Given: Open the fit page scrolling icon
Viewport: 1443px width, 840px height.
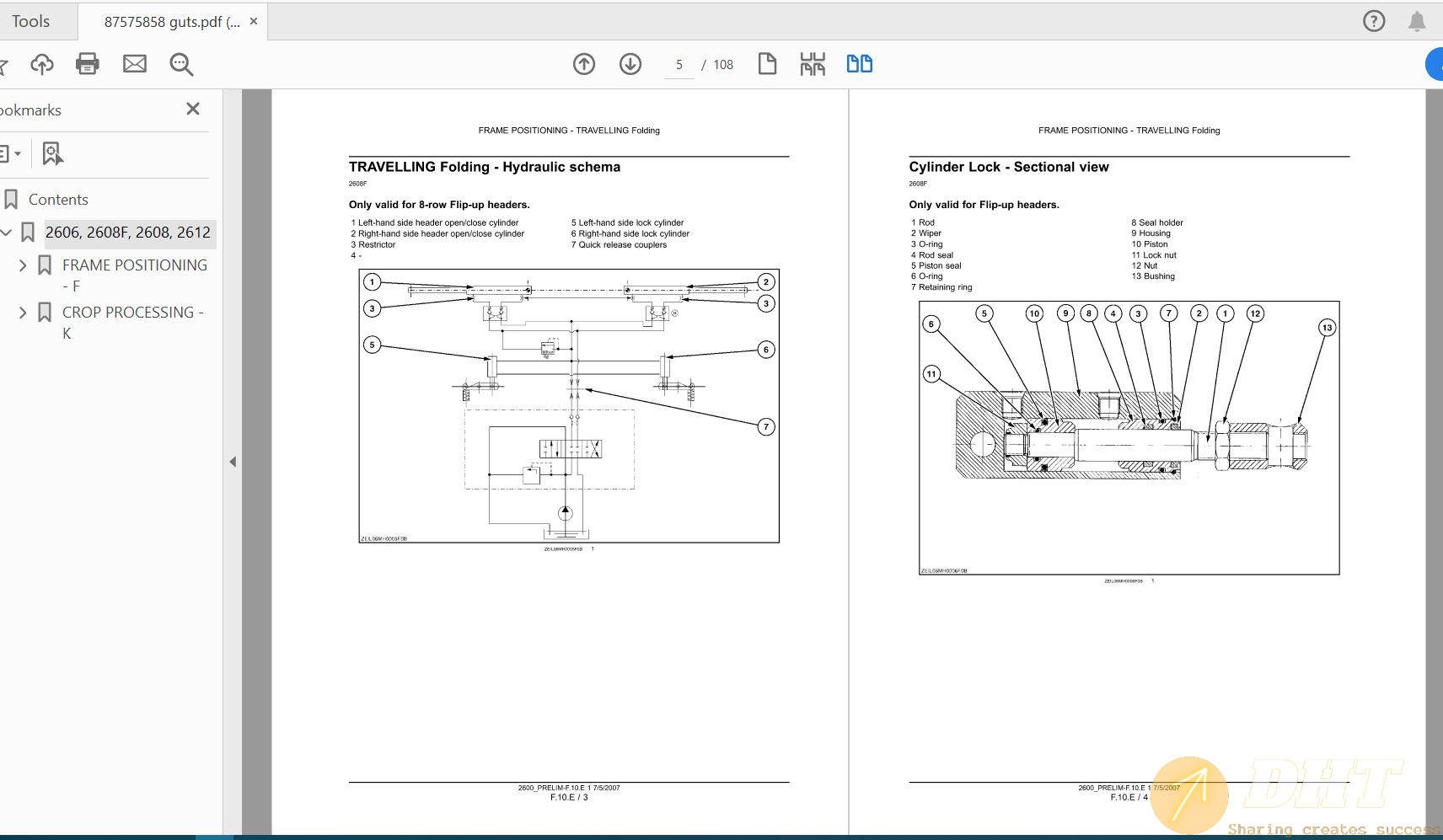Looking at the screenshot, I should click(813, 64).
